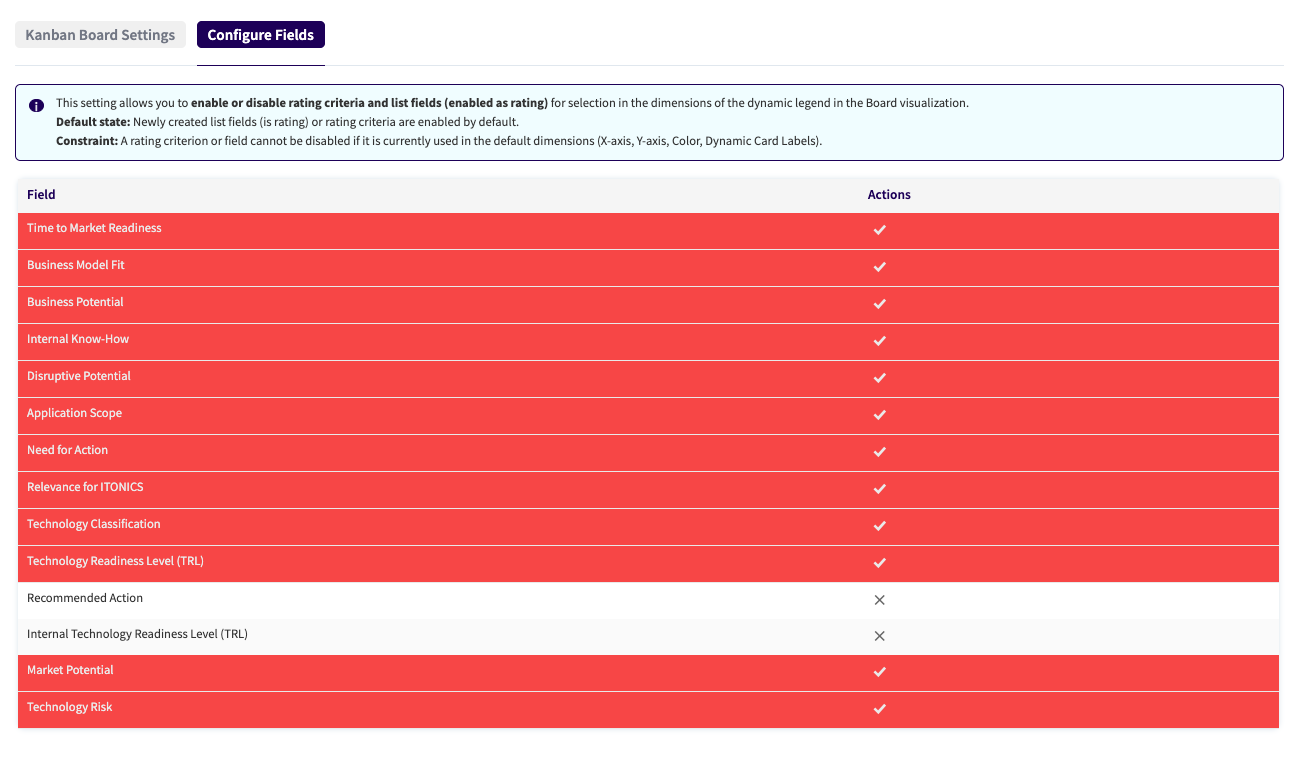Viewport: 1300px width, 757px height.
Task: Toggle the Business Model Fit checkmark
Action: pyautogui.click(x=879, y=267)
